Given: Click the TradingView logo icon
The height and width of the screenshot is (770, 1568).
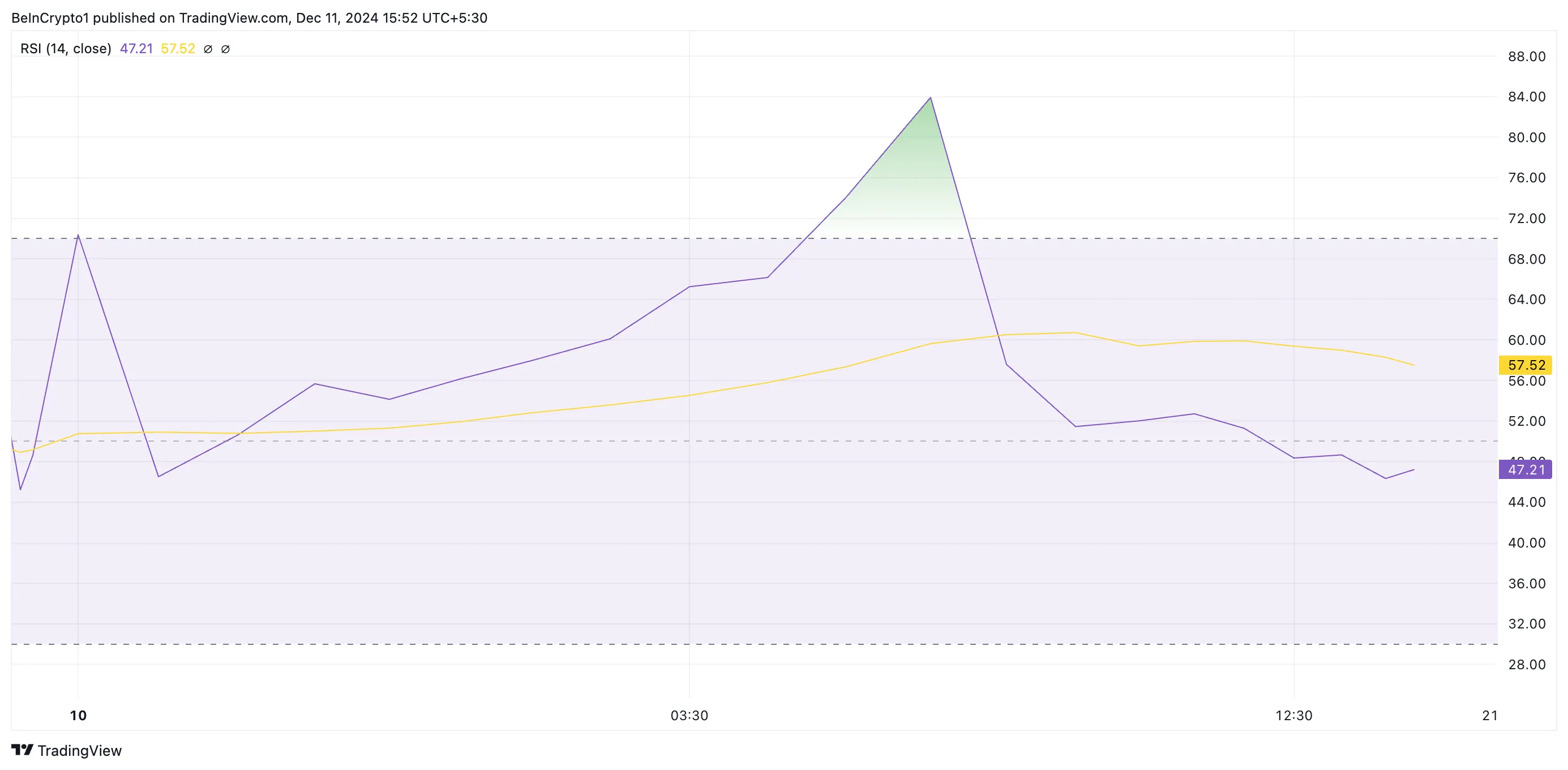Looking at the screenshot, I should point(23,749).
